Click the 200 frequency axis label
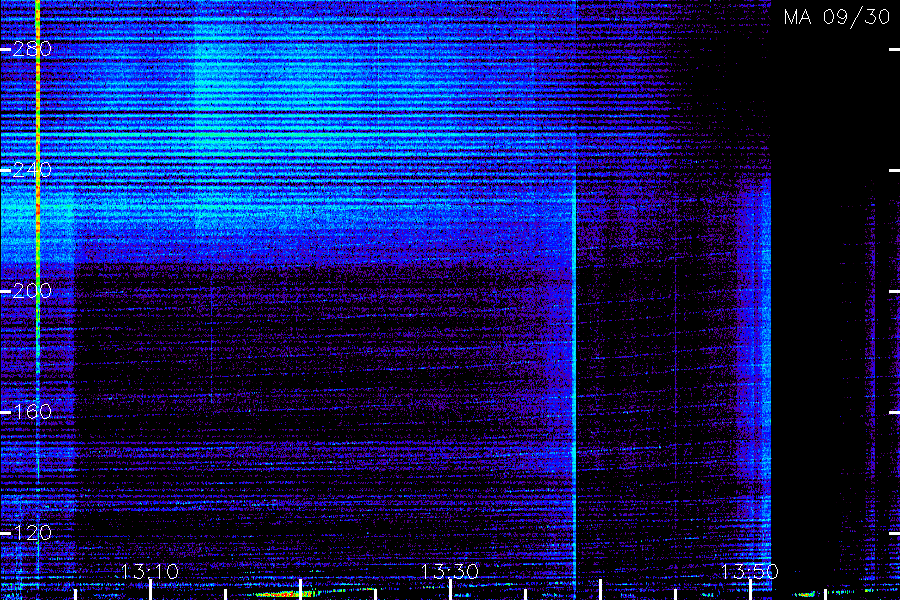Viewport: 900px width, 600px height. click(32, 291)
